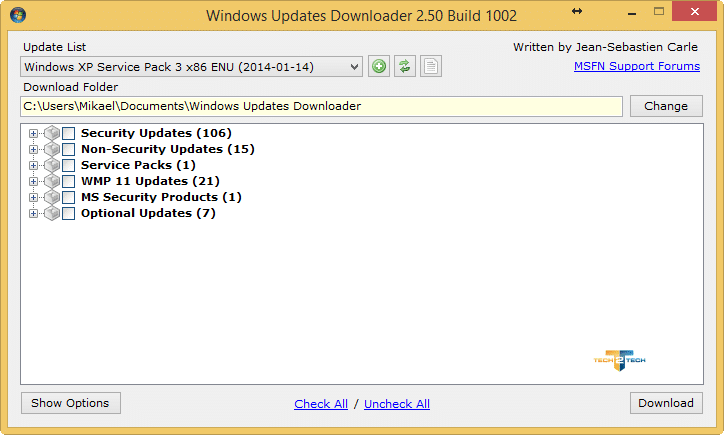The width and height of the screenshot is (724, 435).
Task: Check the Optional Updates (7) checkbox
Action: click(x=68, y=213)
